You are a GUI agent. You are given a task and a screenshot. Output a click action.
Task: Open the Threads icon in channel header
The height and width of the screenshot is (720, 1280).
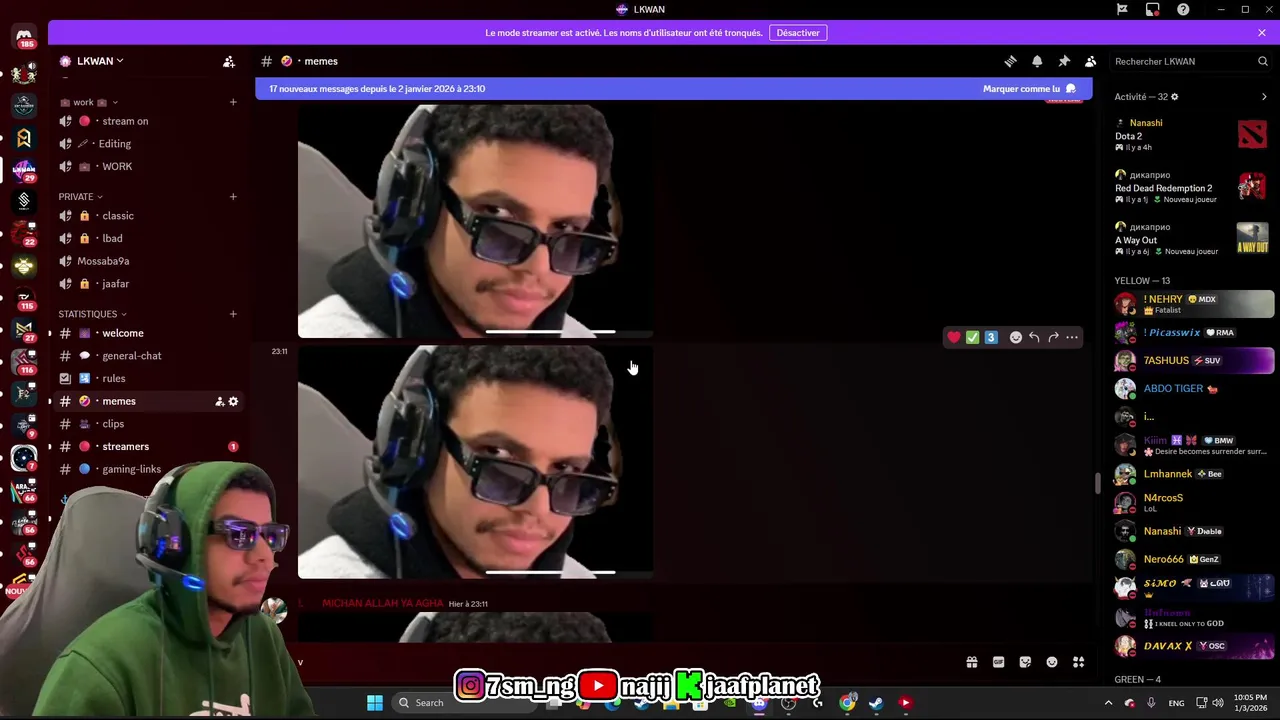point(1010,61)
